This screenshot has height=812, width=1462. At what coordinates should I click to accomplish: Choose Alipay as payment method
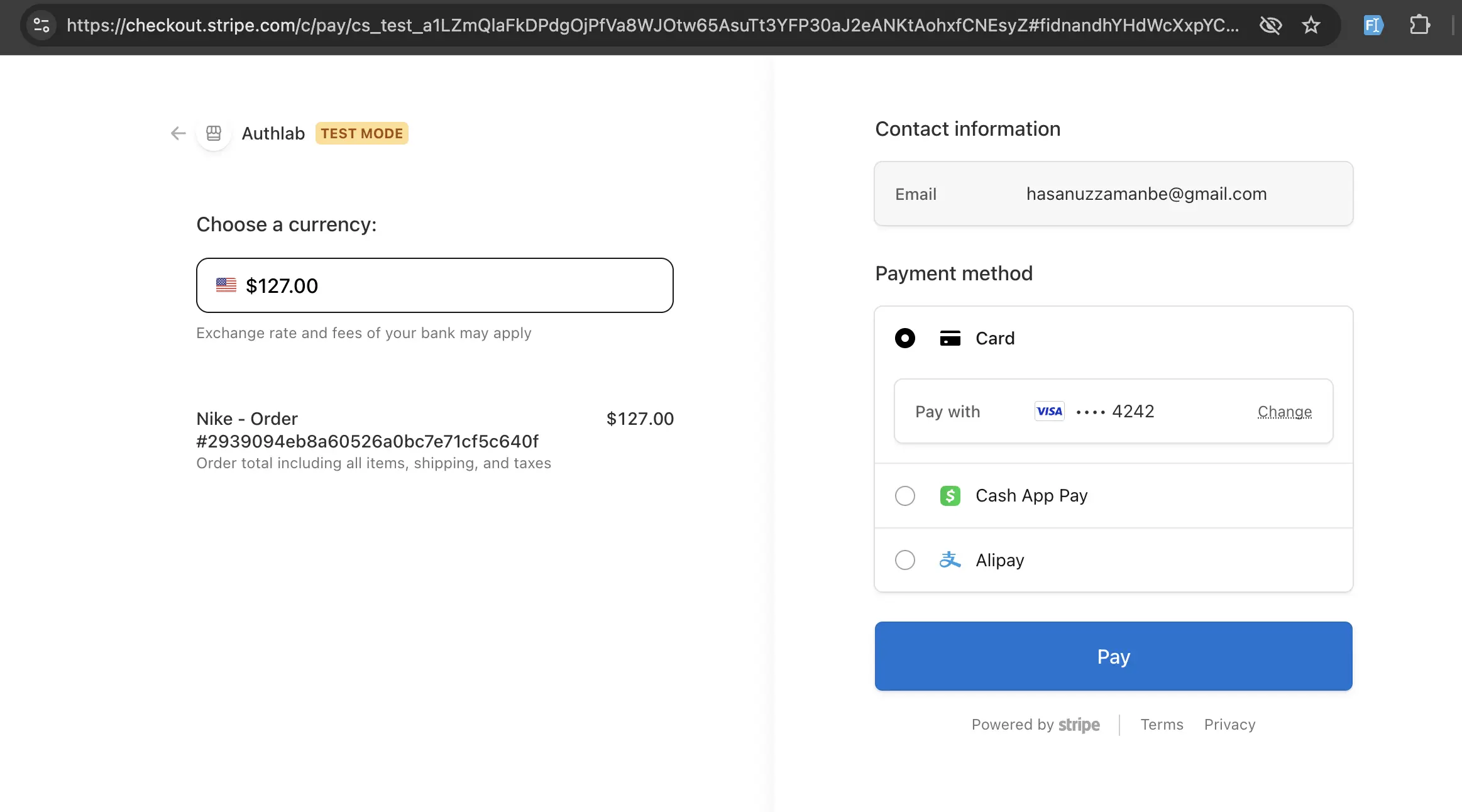[x=904, y=559]
